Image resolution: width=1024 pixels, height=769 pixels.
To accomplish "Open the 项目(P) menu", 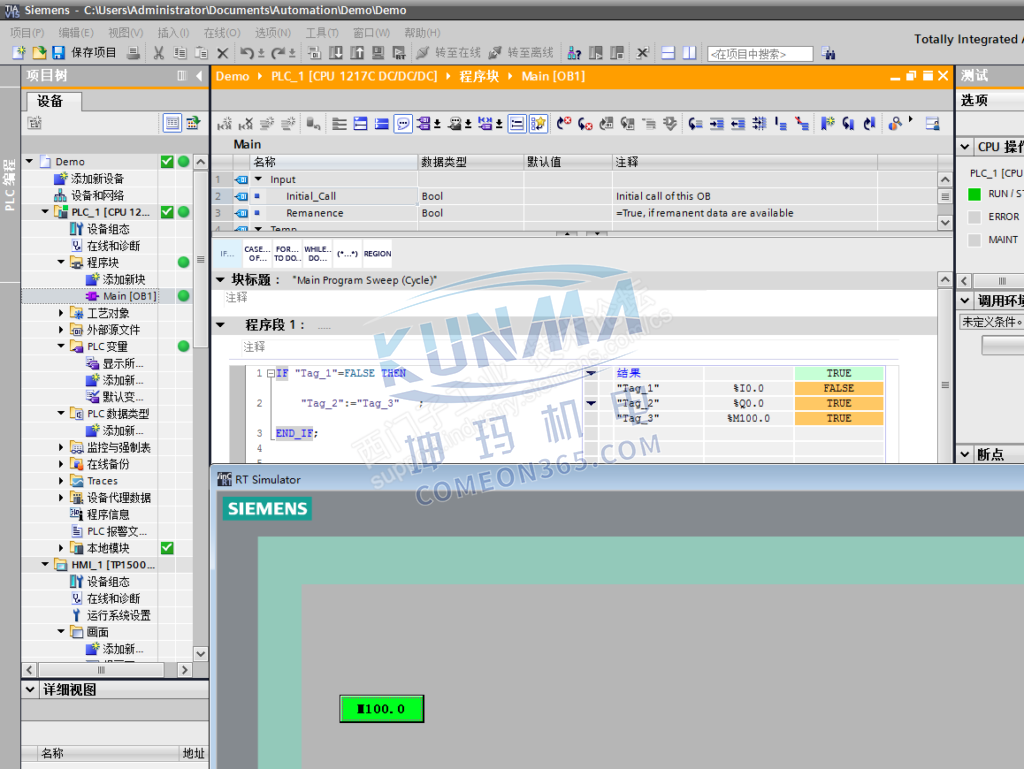I will click(27, 33).
